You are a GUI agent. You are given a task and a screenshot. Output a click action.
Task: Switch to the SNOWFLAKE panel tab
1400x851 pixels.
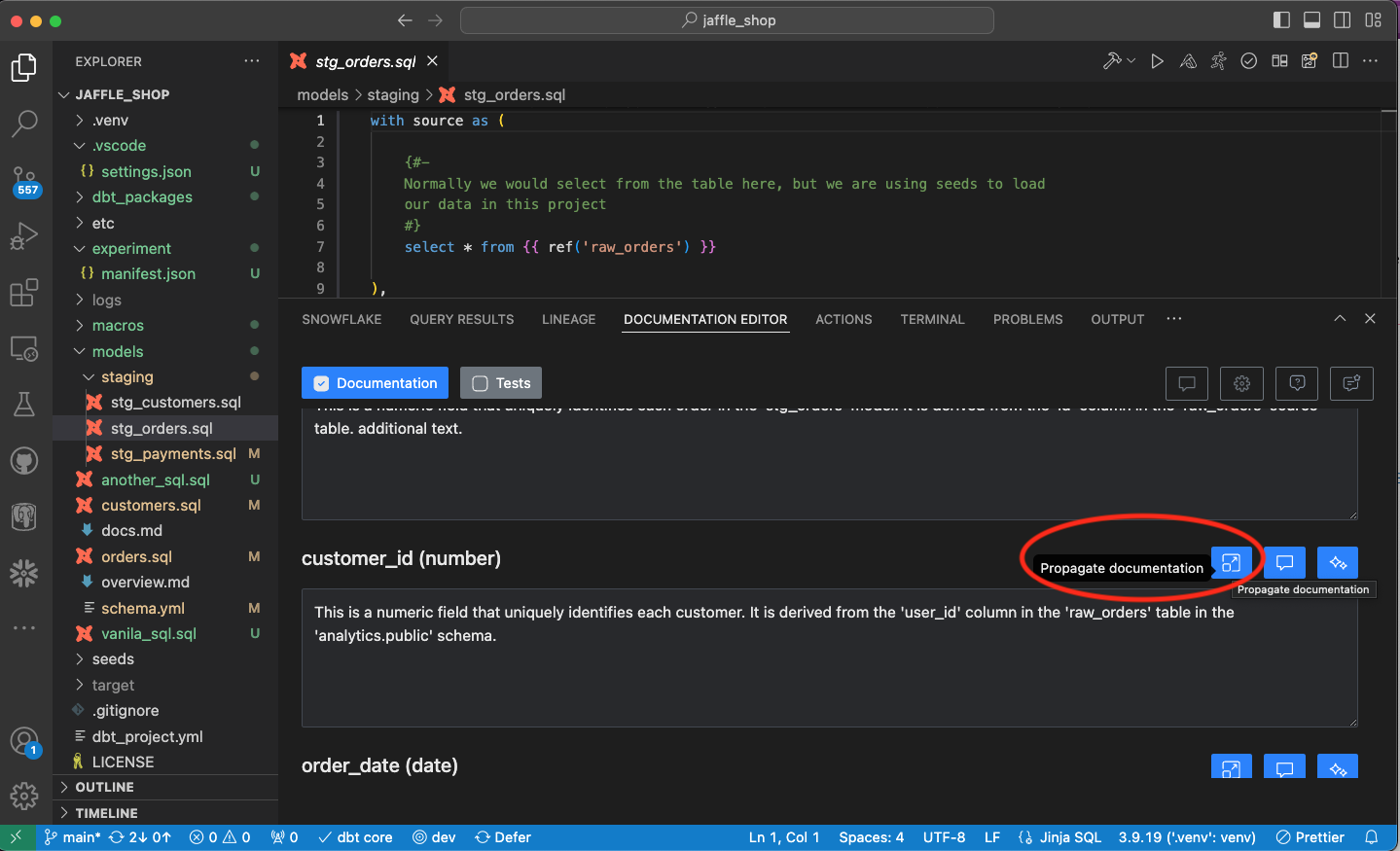pos(341,319)
